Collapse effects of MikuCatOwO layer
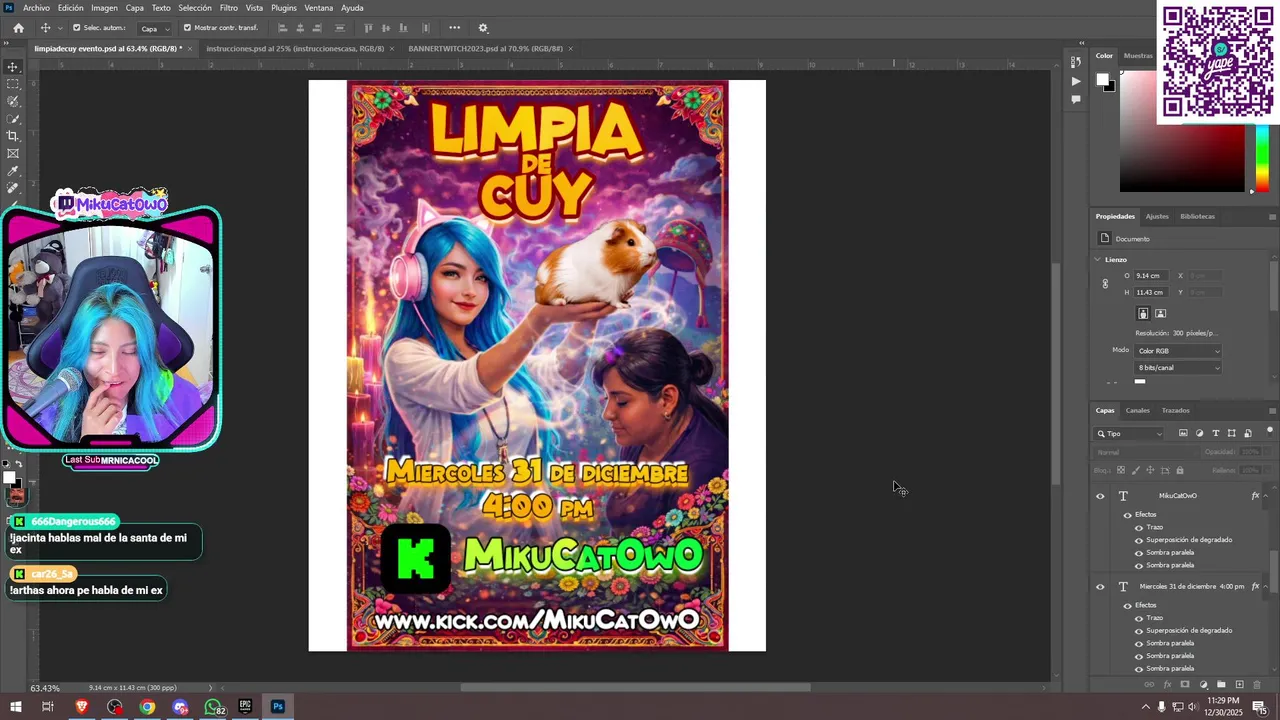The image size is (1280, 720). point(1267,496)
